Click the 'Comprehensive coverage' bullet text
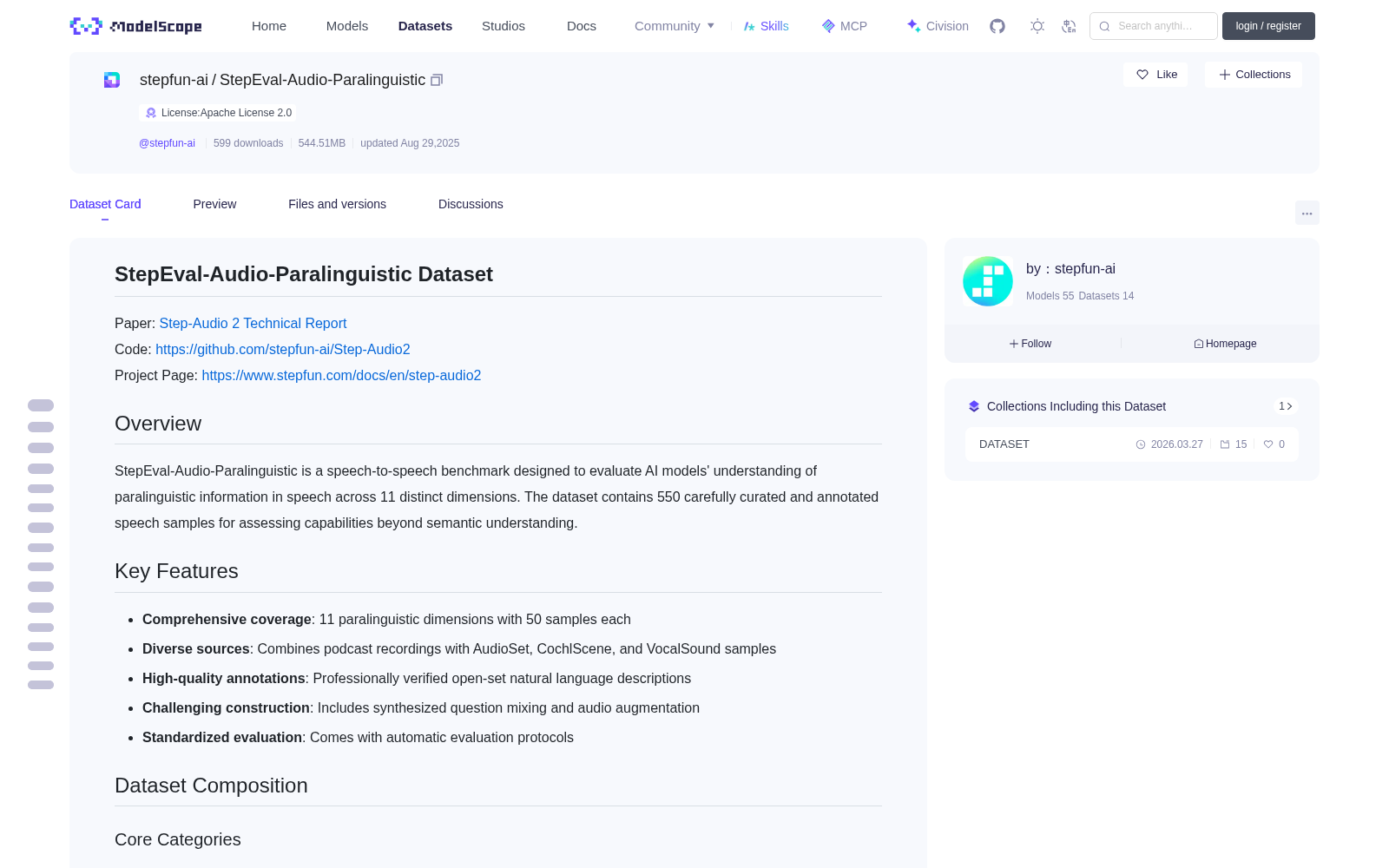 (x=227, y=620)
